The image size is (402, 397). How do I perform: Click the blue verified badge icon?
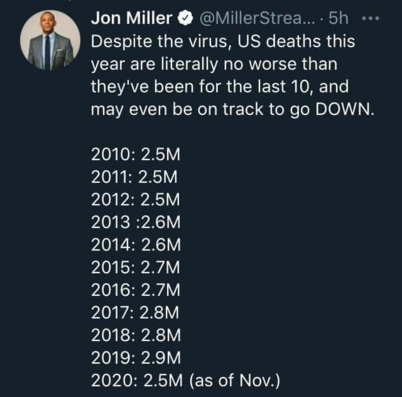(186, 19)
